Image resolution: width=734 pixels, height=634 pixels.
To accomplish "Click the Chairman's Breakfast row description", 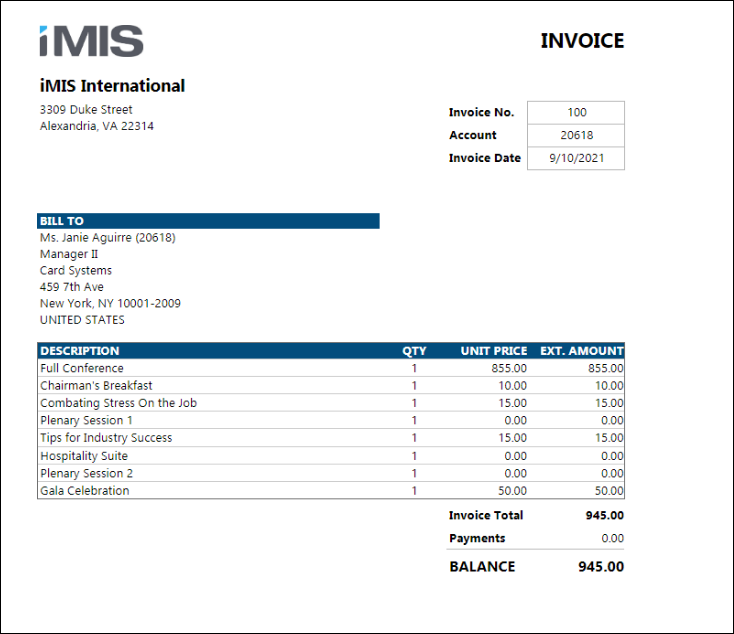I will point(96,385).
